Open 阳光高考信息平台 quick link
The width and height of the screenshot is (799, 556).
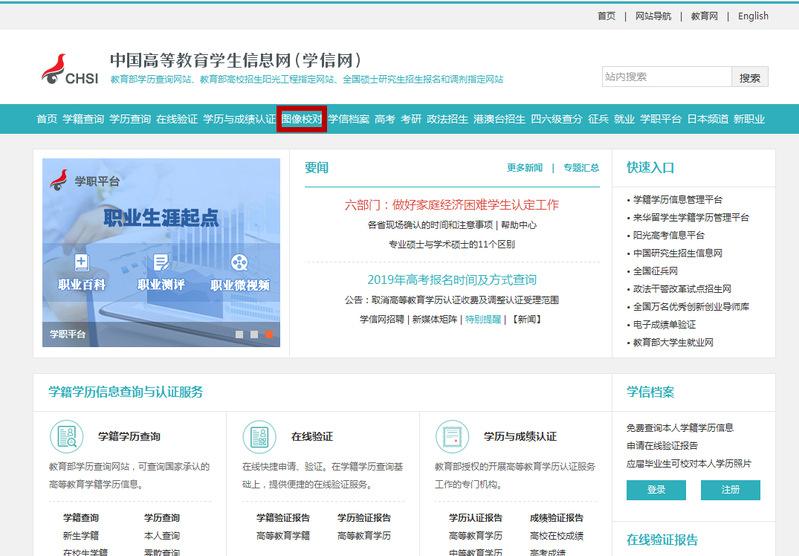(669, 235)
